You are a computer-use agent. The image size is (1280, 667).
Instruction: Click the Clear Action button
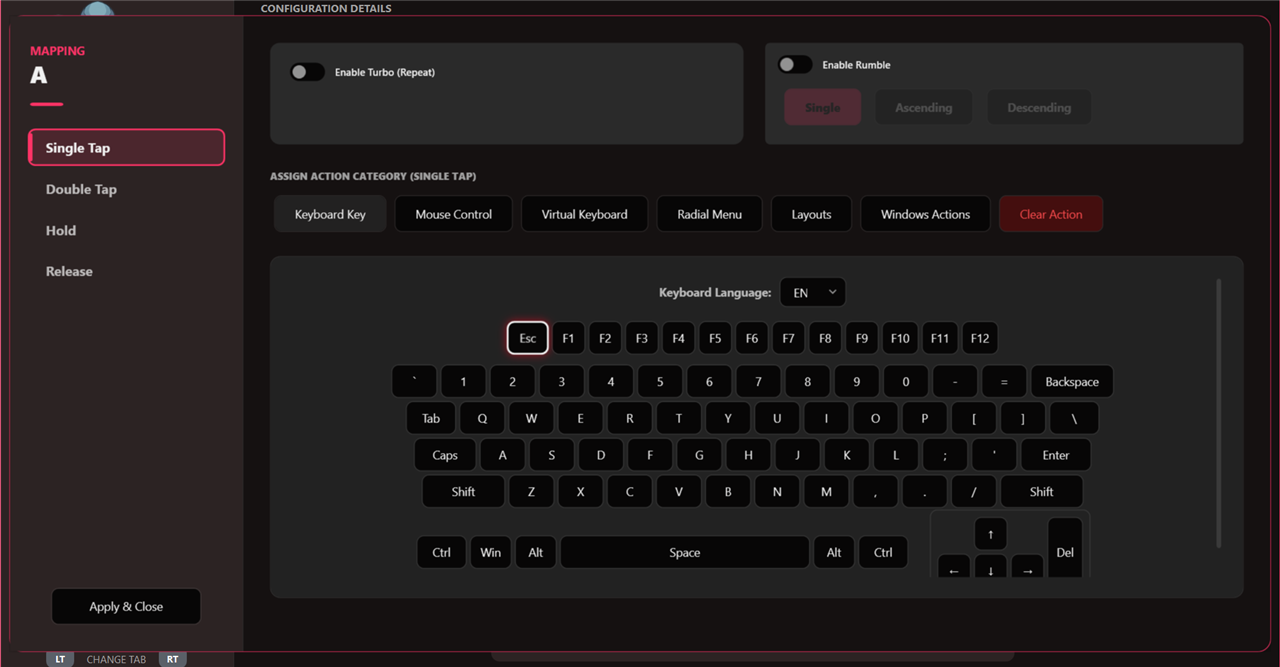[x=1051, y=214]
